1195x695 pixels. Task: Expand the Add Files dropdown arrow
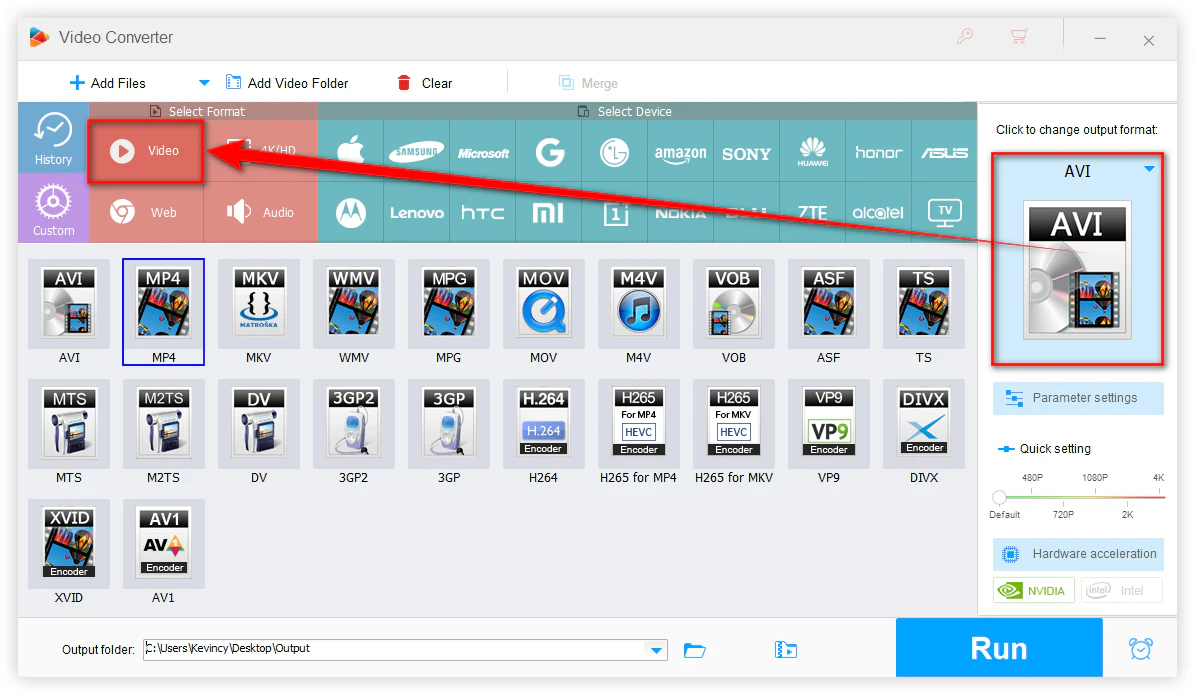(204, 83)
